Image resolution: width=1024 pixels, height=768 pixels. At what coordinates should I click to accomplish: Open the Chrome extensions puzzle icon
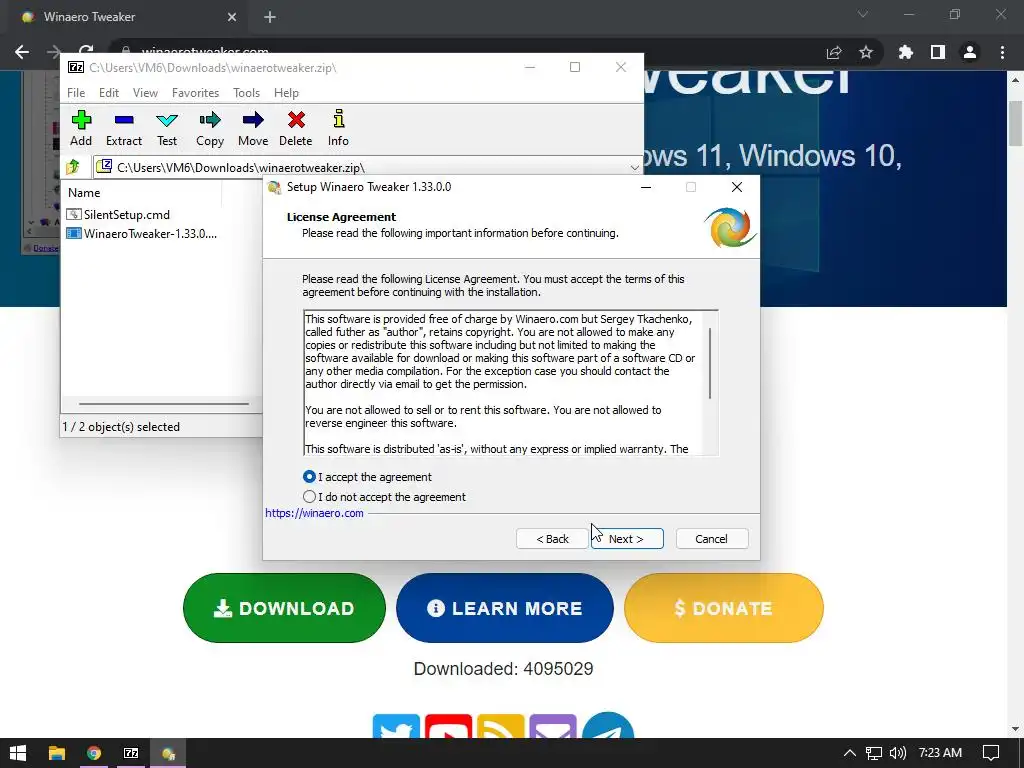click(x=905, y=52)
